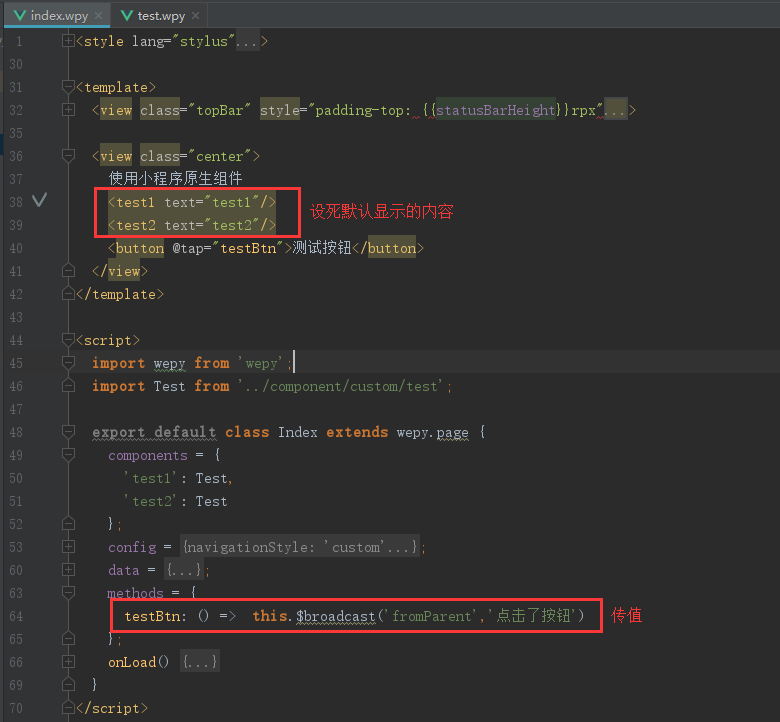The image size is (780, 722).
Task: Click the checkmark gutter icon on line 38
Action: pos(39,200)
